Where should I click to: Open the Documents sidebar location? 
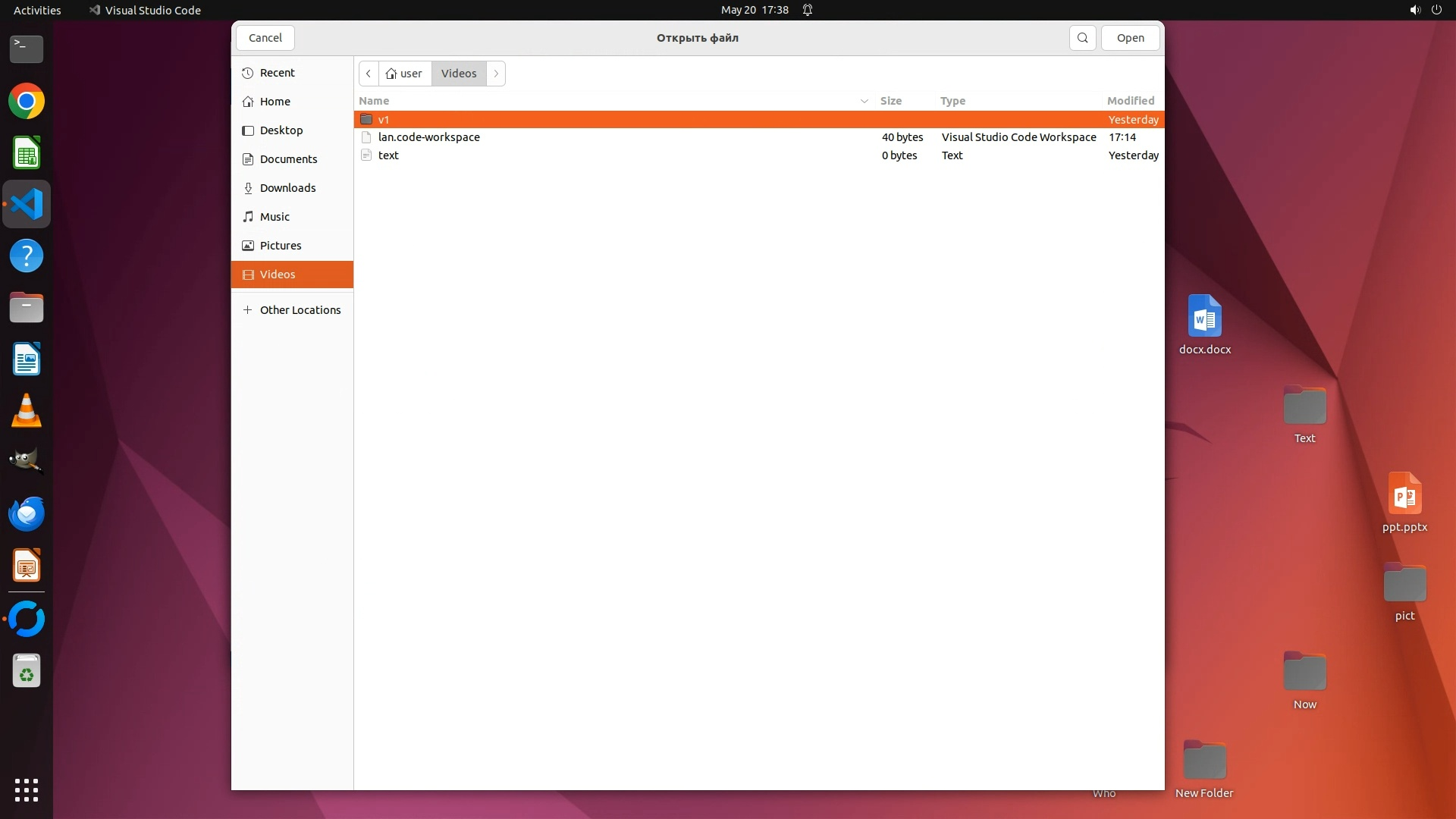click(x=288, y=159)
